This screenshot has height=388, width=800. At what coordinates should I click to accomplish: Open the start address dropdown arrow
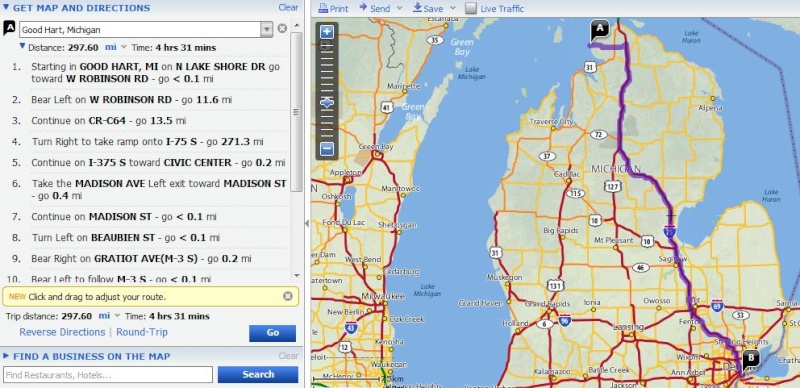coord(267,30)
